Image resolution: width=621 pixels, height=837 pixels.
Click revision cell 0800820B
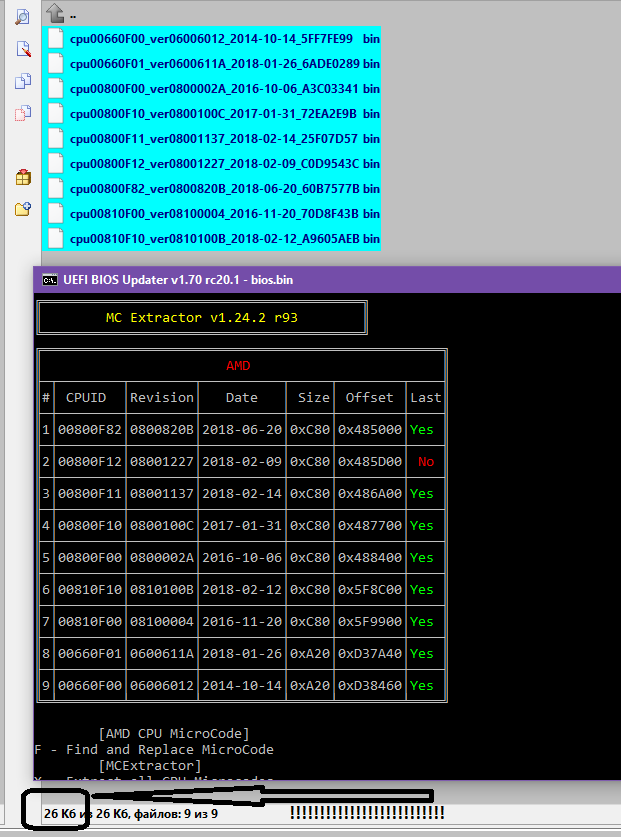tap(162, 430)
